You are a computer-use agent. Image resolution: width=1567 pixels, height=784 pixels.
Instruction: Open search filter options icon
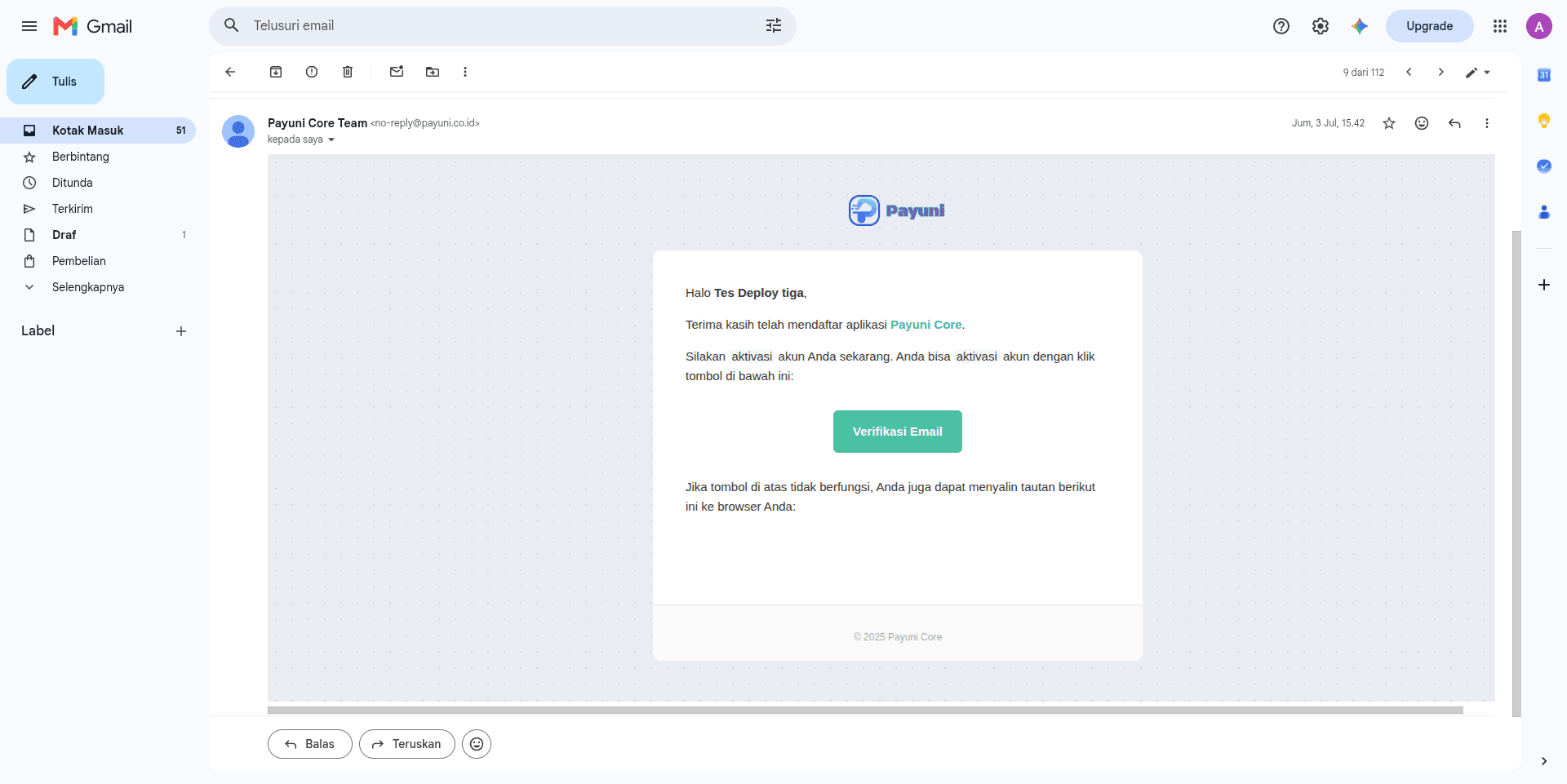774,25
